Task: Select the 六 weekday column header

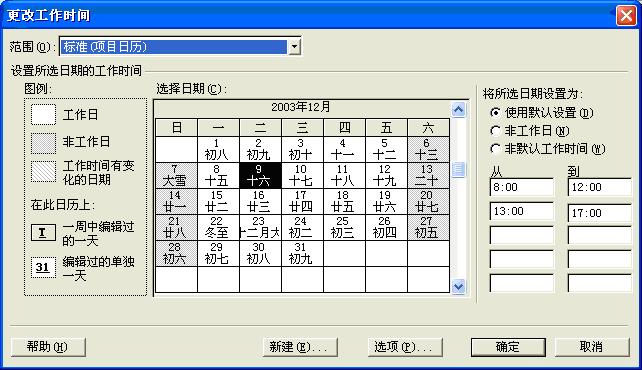Action: 429,128
